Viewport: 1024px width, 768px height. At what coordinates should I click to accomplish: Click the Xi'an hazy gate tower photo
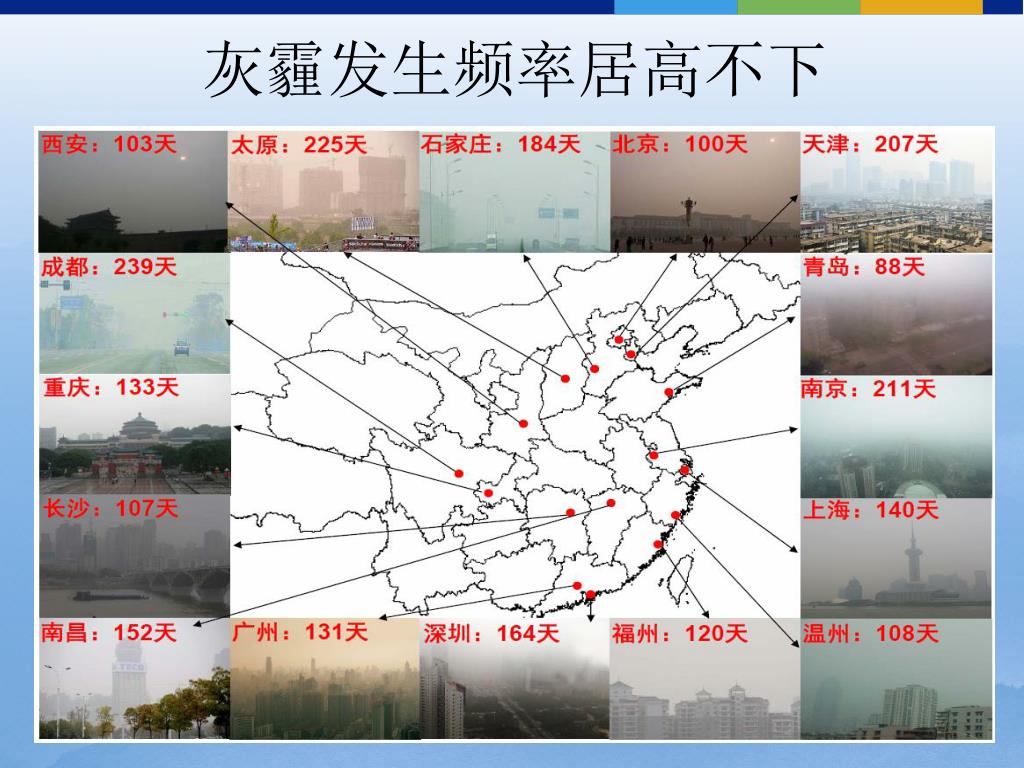coord(133,191)
